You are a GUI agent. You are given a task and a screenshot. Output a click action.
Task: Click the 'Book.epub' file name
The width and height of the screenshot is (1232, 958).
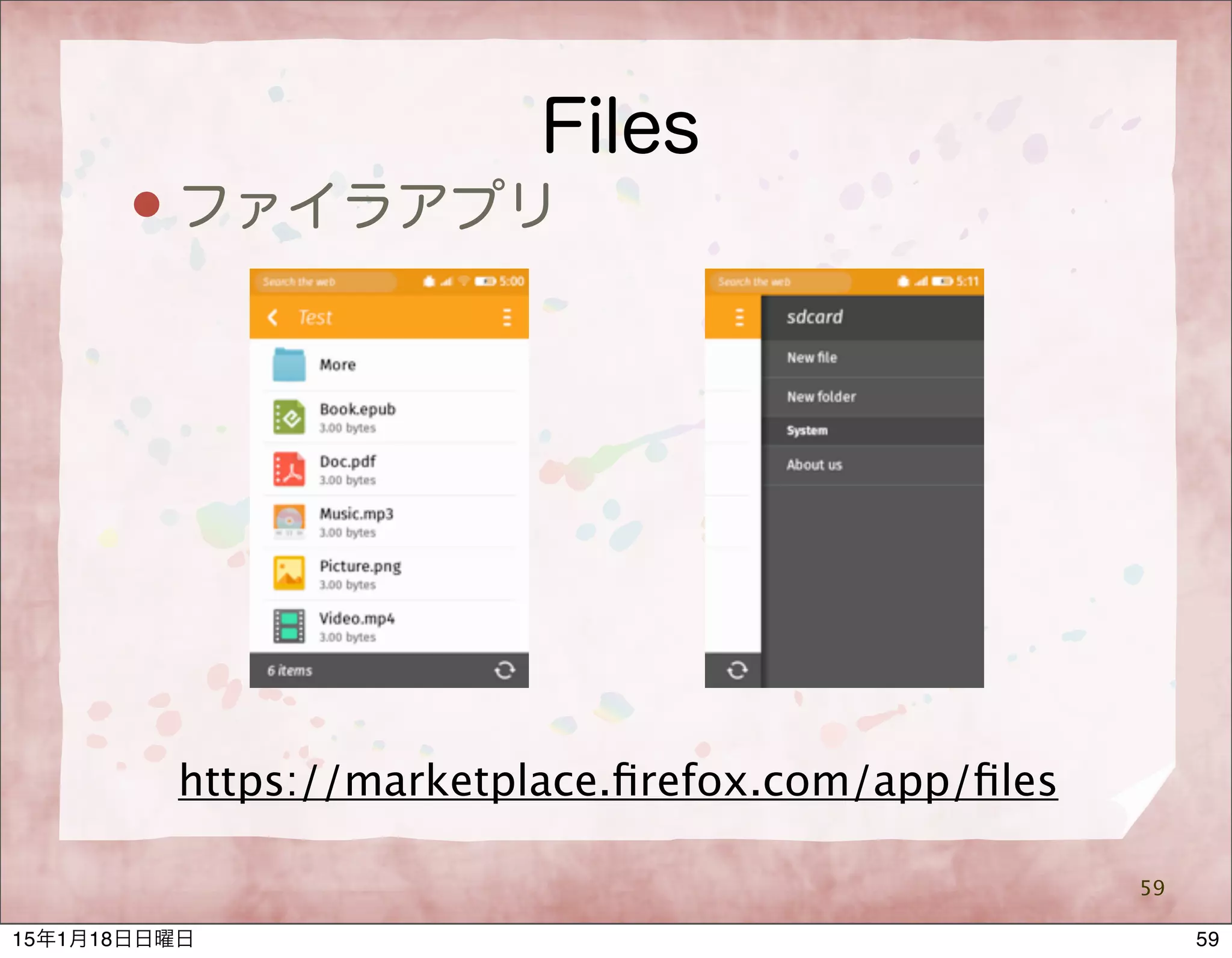pos(358,409)
